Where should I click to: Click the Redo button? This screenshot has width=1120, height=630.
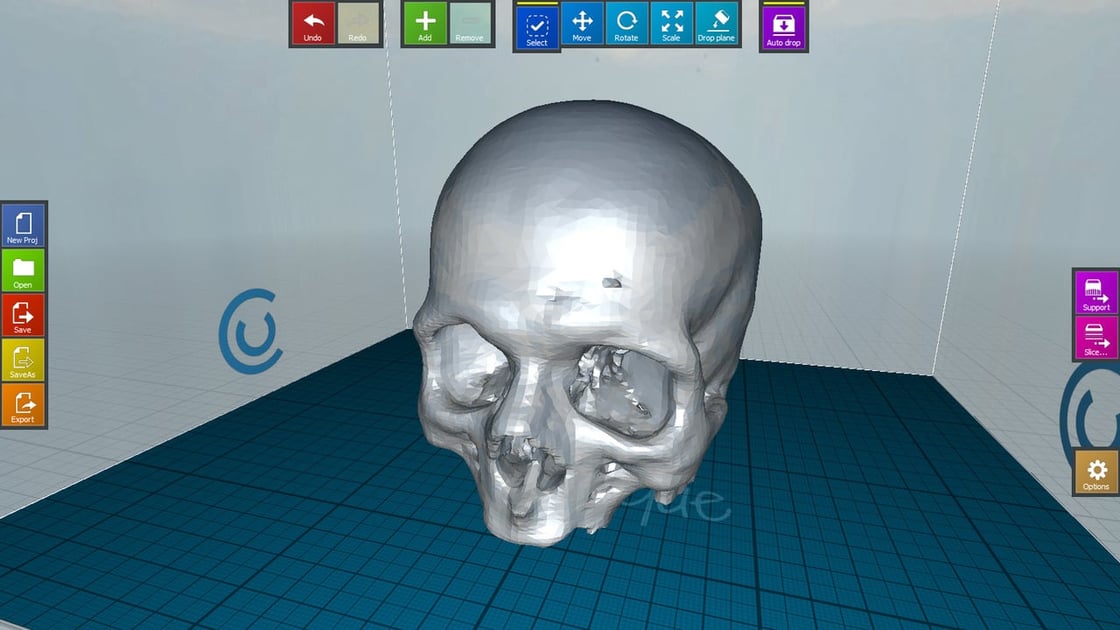(356, 24)
